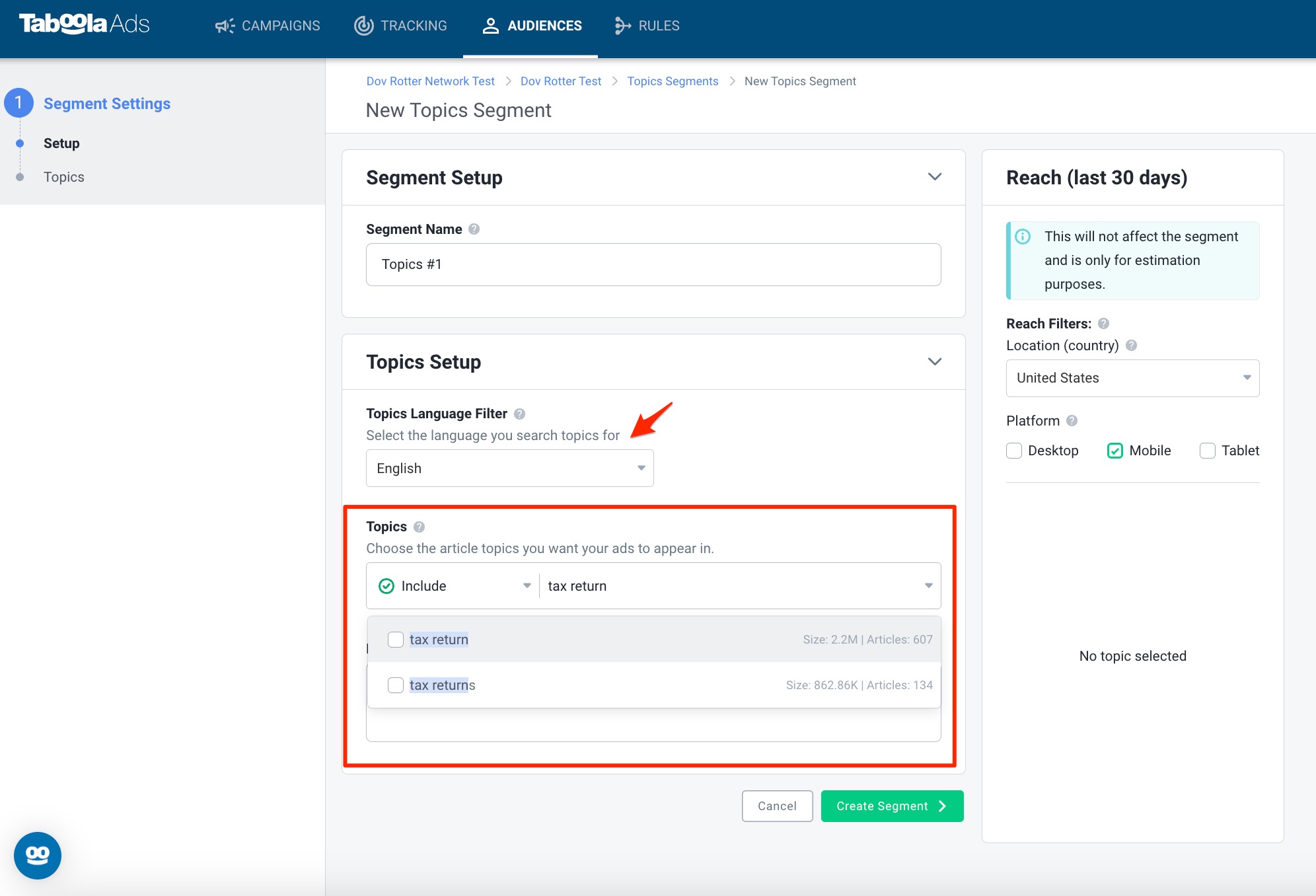Switch to the Audiences tab
This screenshot has width=1316, height=896.
[x=532, y=26]
